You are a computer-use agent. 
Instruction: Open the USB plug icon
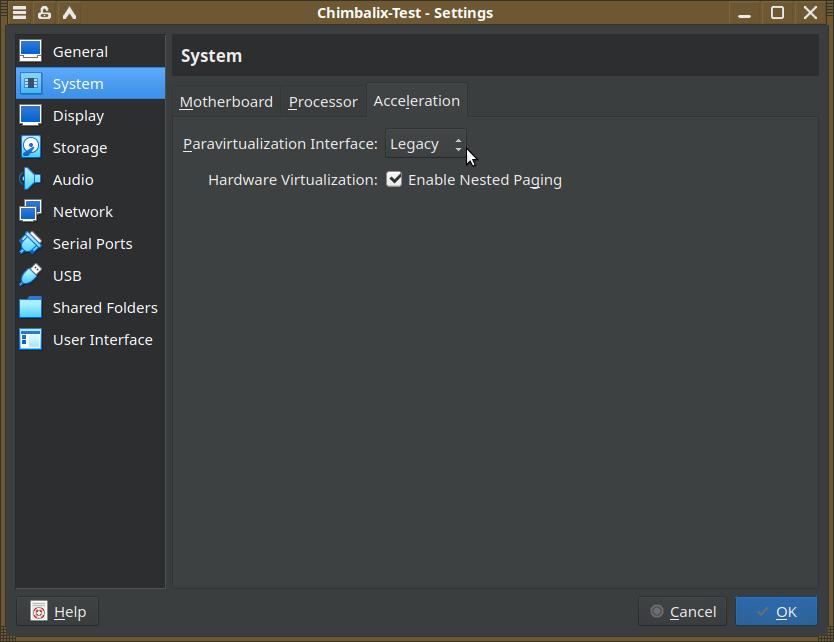(31, 275)
